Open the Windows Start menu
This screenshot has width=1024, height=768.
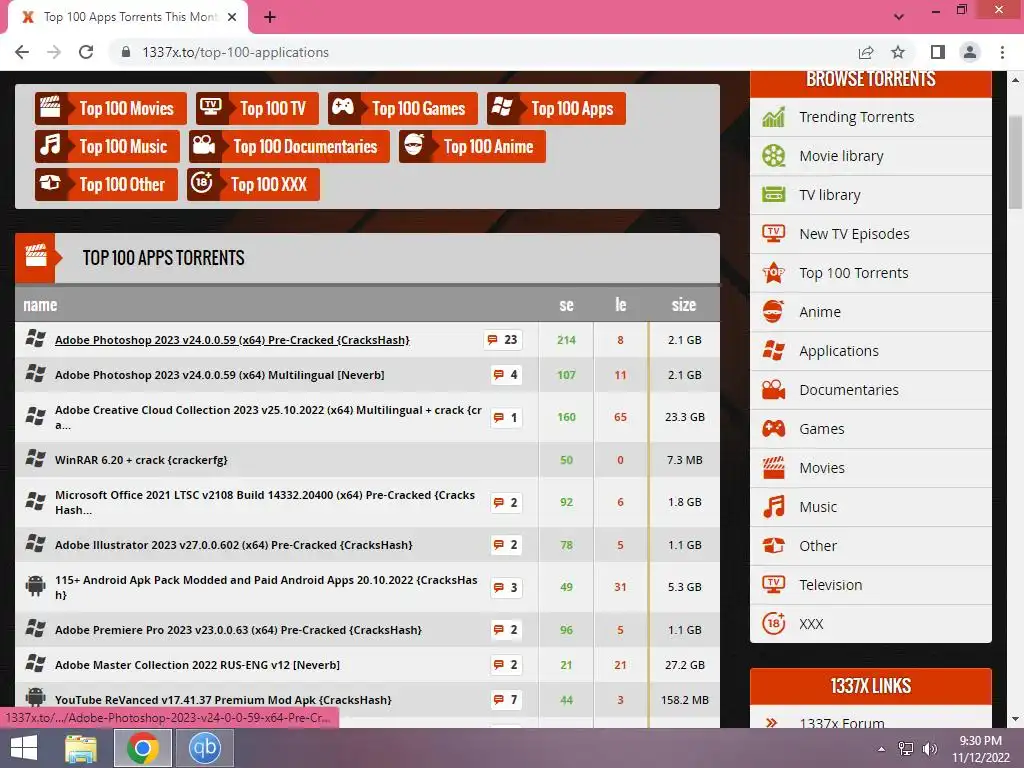click(24, 748)
